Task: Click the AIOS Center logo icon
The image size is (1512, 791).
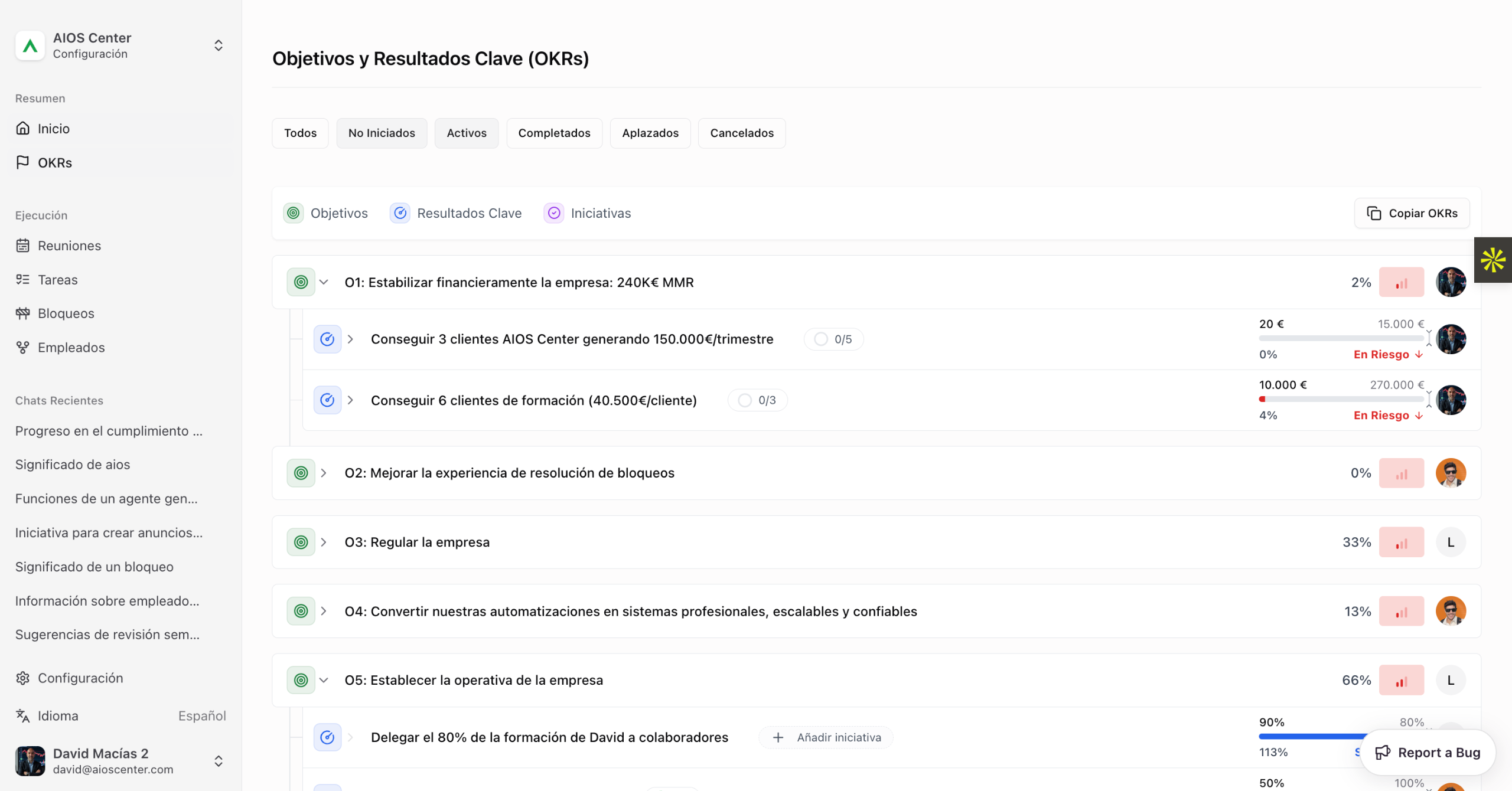Action: [30, 45]
